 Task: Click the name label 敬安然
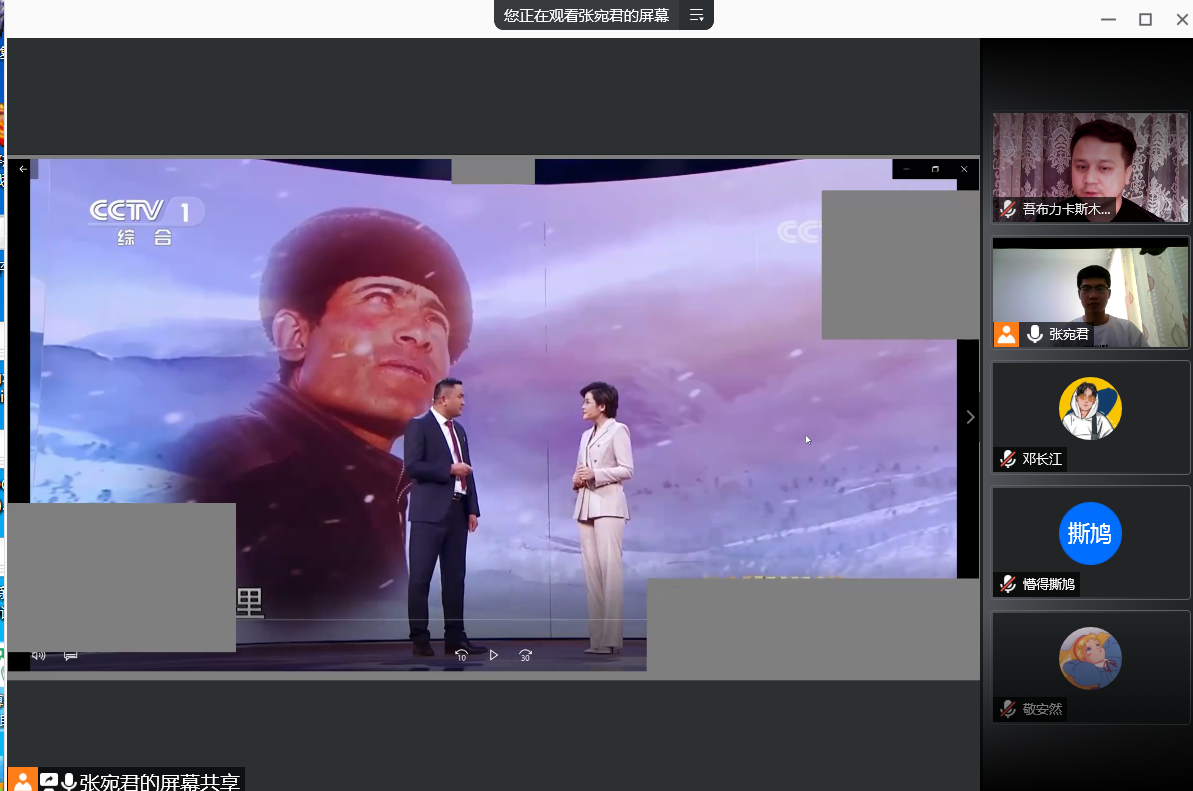coord(1042,709)
